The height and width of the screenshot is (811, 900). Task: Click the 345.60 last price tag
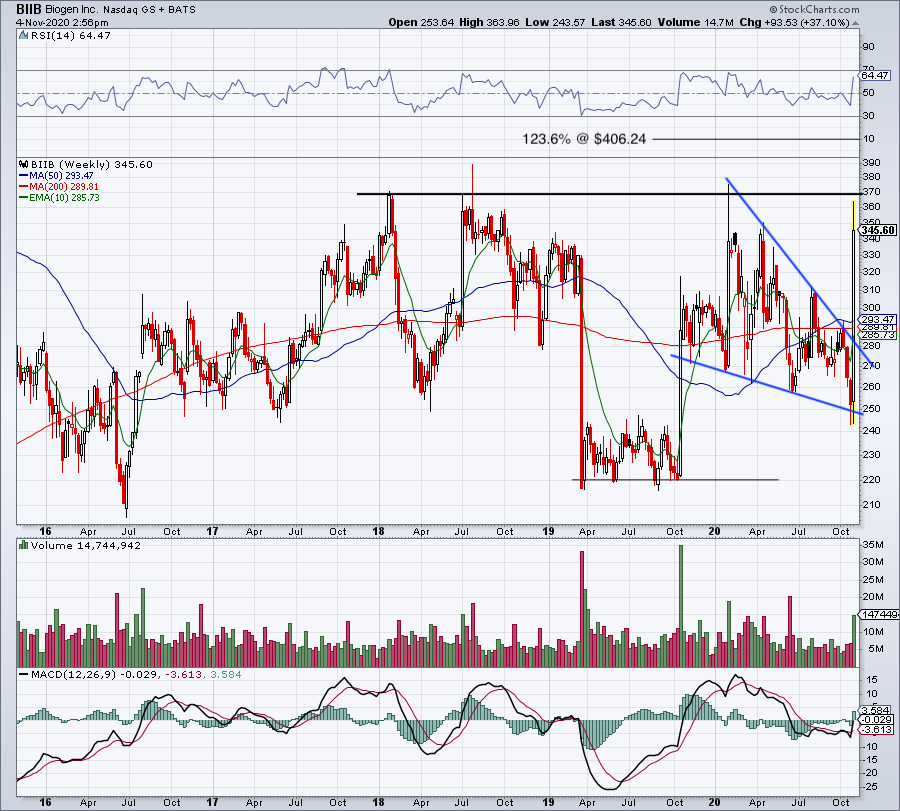coord(878,230)
